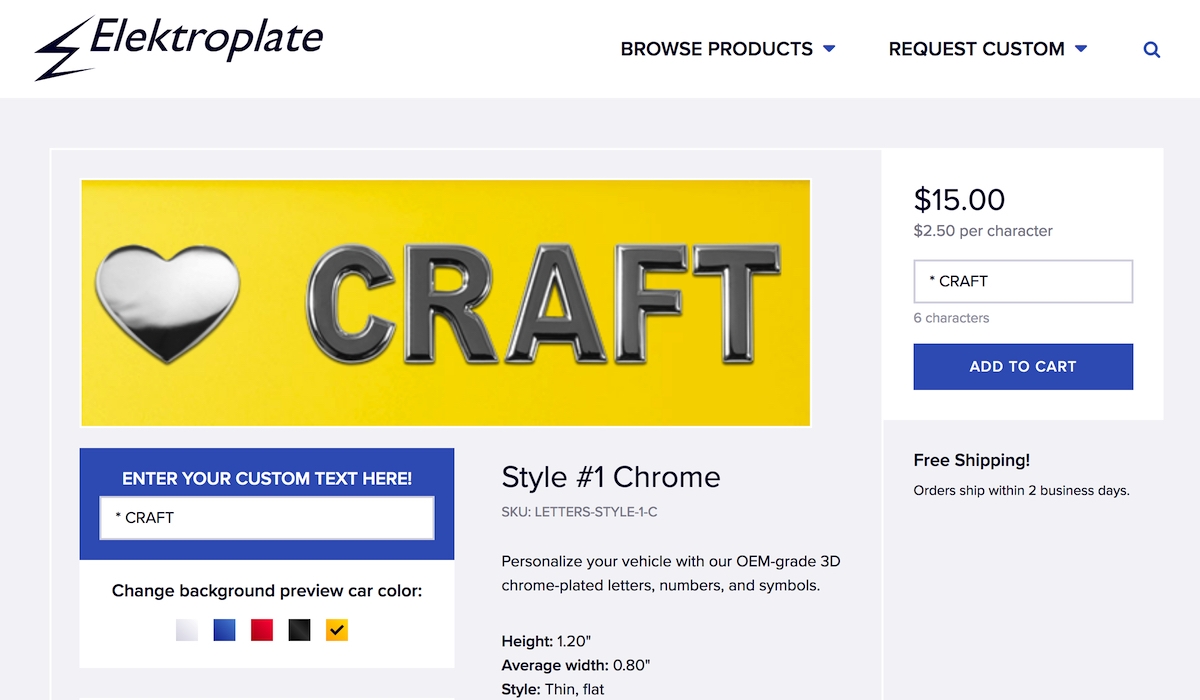The width and height of the screenshot is (1200, 700).
Task: Select the white car color swatch
Action: tap(187, 630)
